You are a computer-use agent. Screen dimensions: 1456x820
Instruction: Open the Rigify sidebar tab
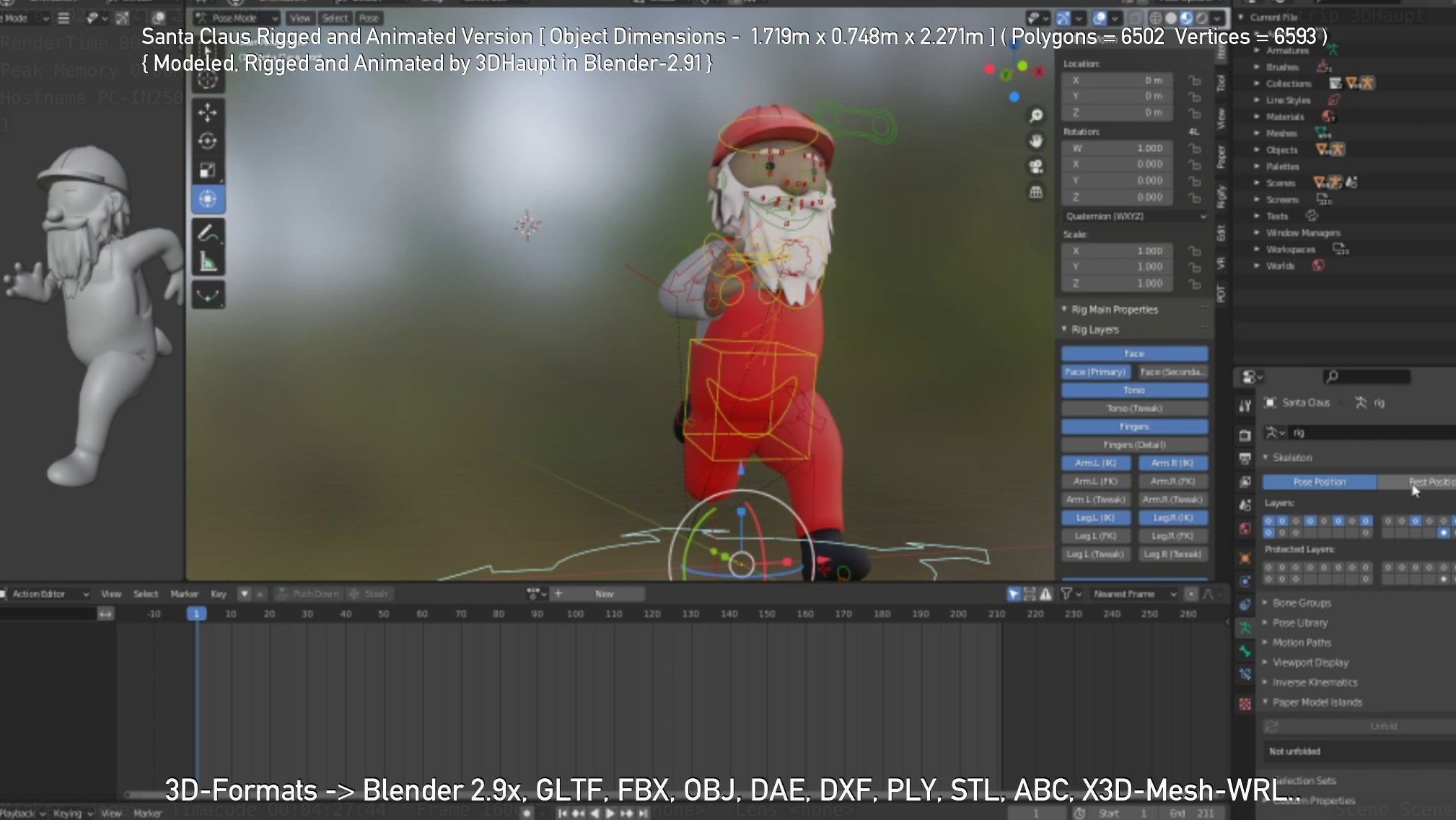pyautogui.click(x=1221, y=196)
